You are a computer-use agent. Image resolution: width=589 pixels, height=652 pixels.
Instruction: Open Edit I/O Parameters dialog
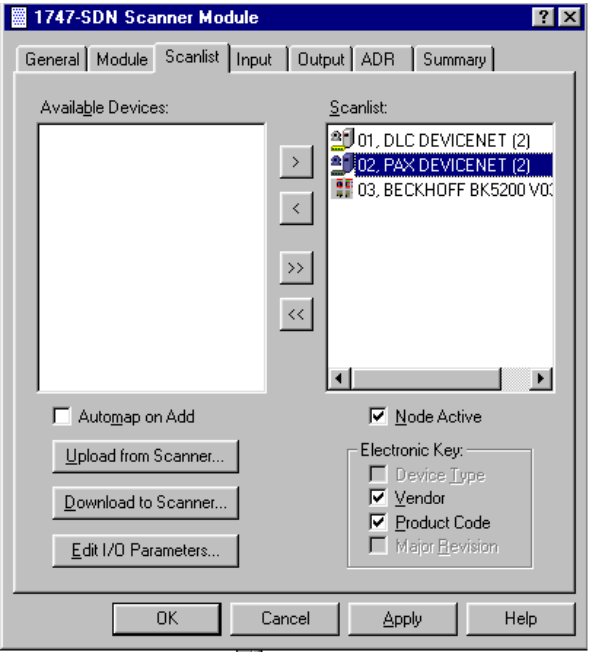pos(146,550)
